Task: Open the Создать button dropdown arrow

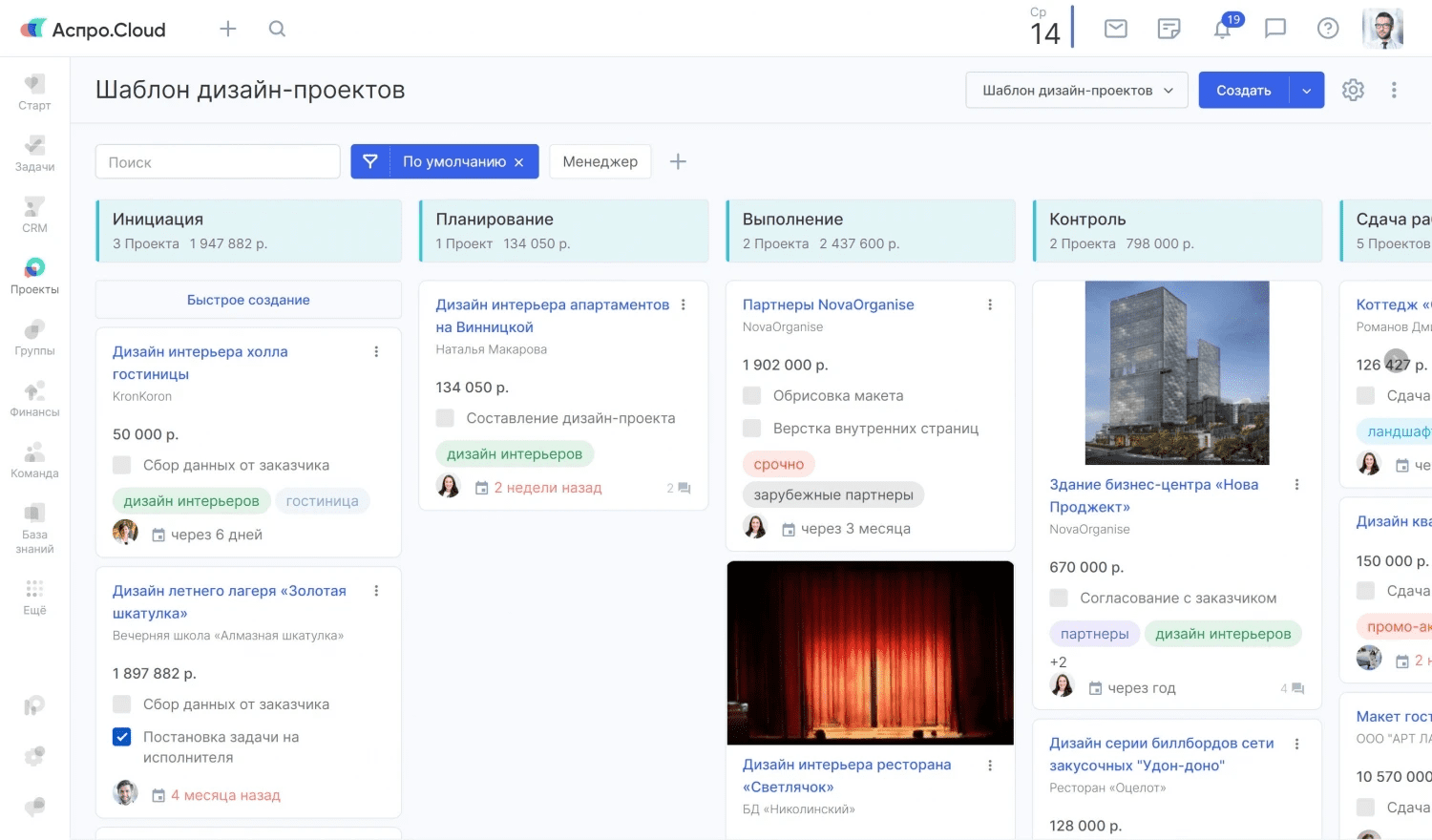Action: [x=1307, y=90]
